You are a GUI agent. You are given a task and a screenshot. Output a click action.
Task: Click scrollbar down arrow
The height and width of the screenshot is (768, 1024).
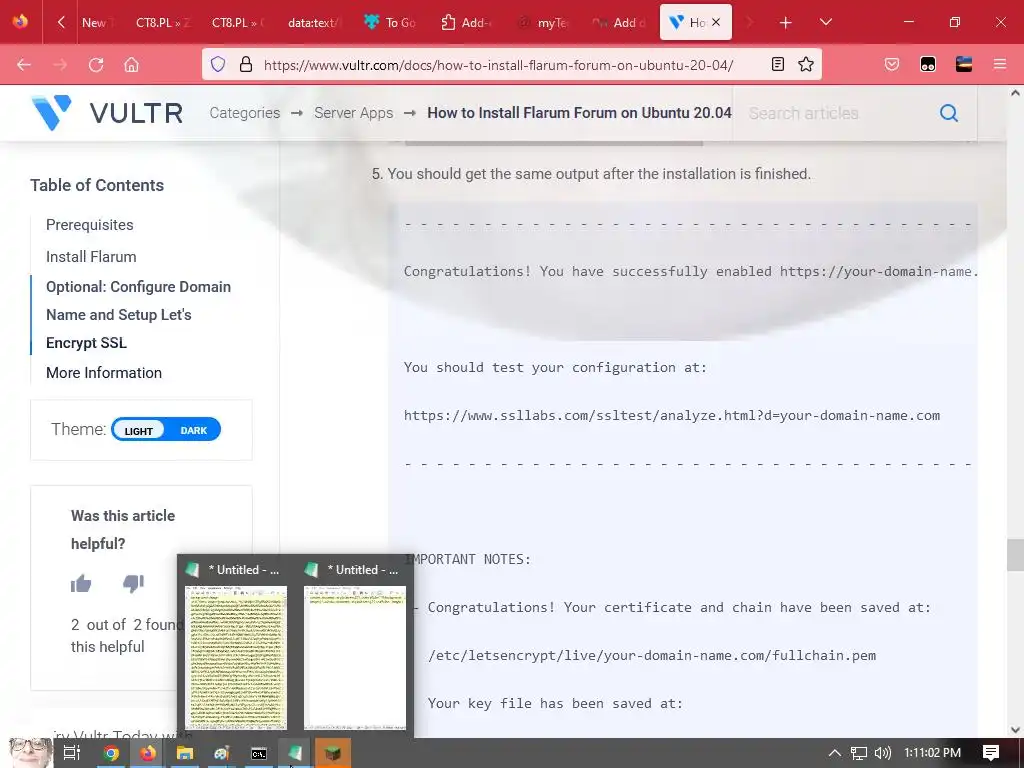1015,729
